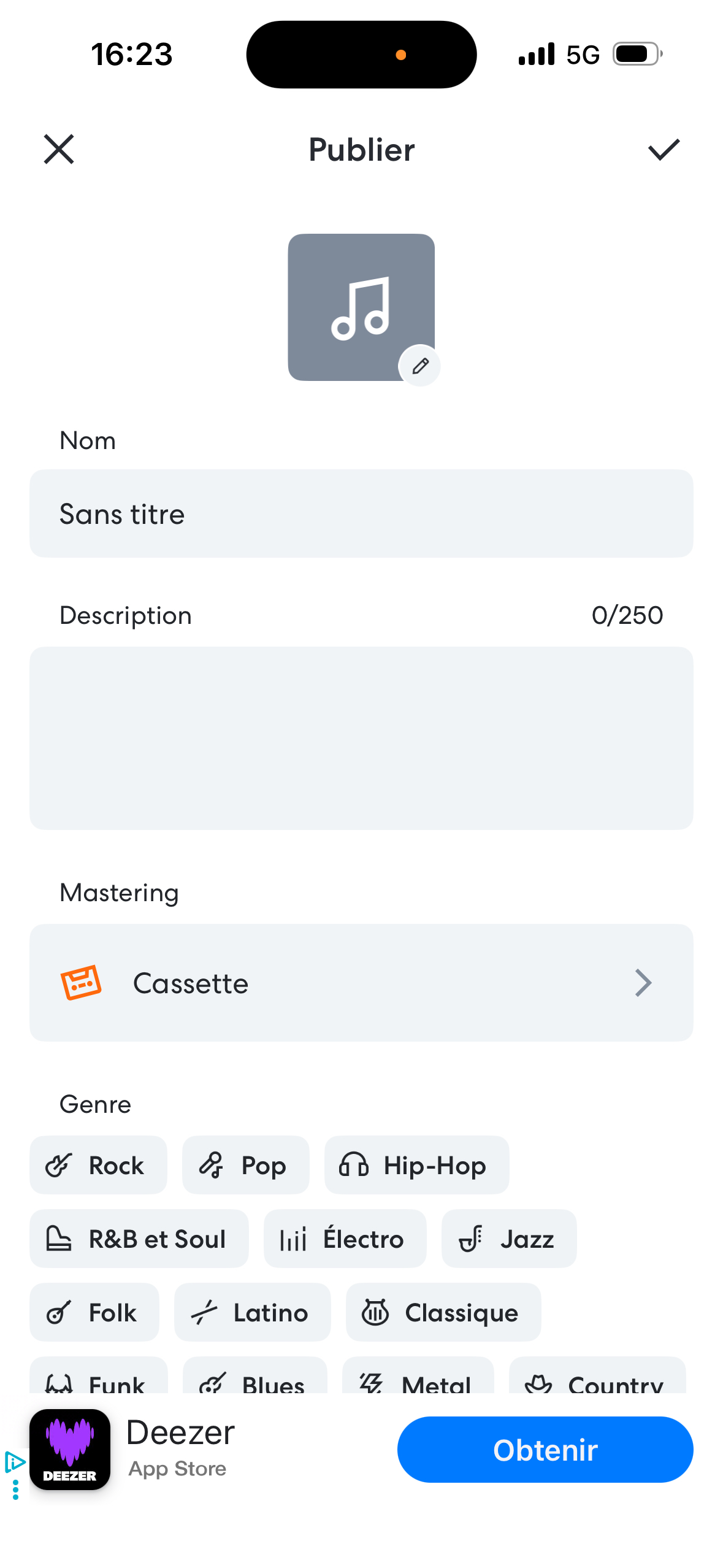Focus the Nom field with Sans titre
The width and height of the screenshot is (723, 1568).
pyautogui.click(x=361, y=513)
